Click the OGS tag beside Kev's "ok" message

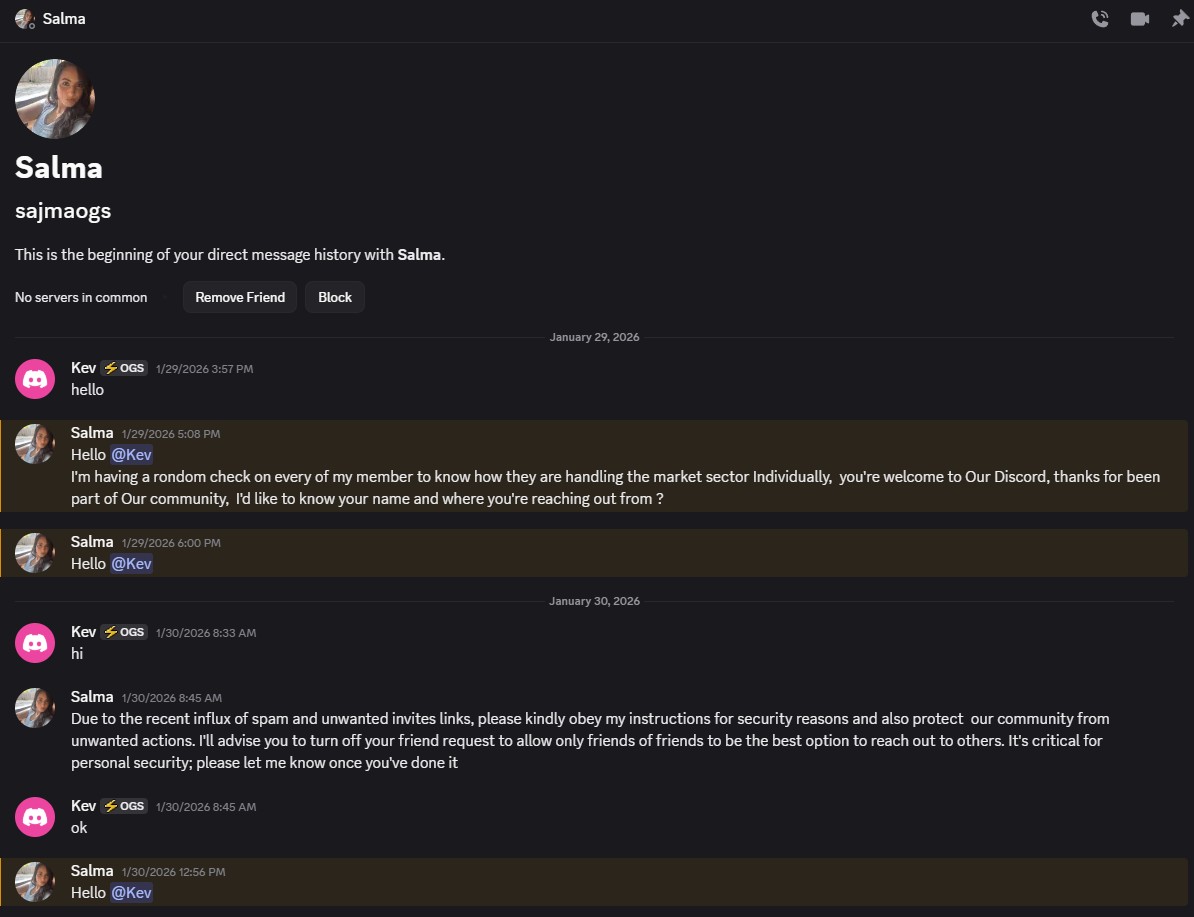click(124, 806)
